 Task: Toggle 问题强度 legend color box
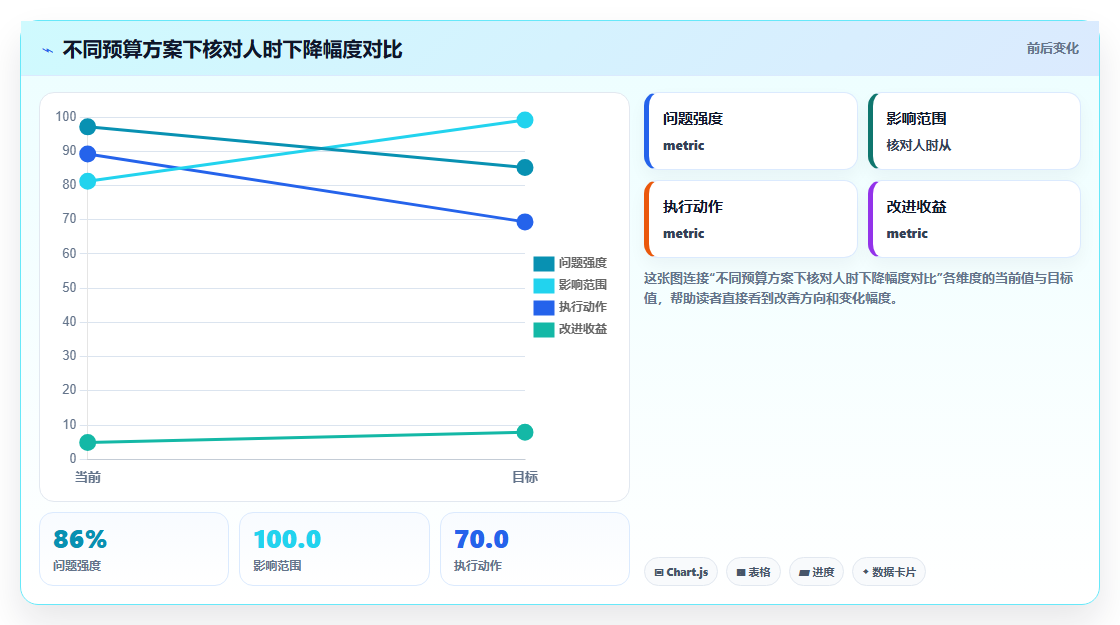point(544,264)
